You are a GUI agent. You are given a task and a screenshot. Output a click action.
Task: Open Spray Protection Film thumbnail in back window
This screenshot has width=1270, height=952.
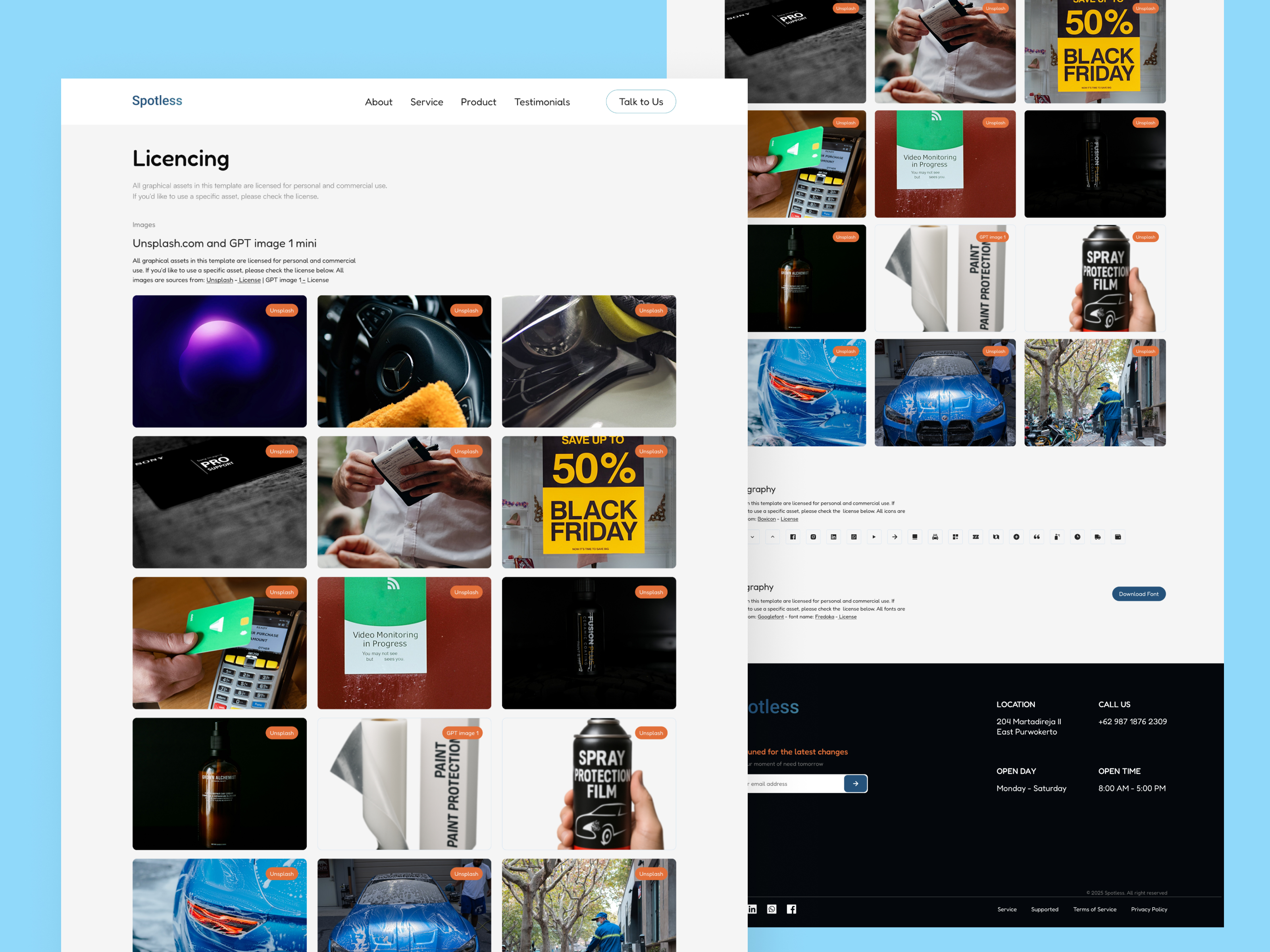(x=1095, y=278)
